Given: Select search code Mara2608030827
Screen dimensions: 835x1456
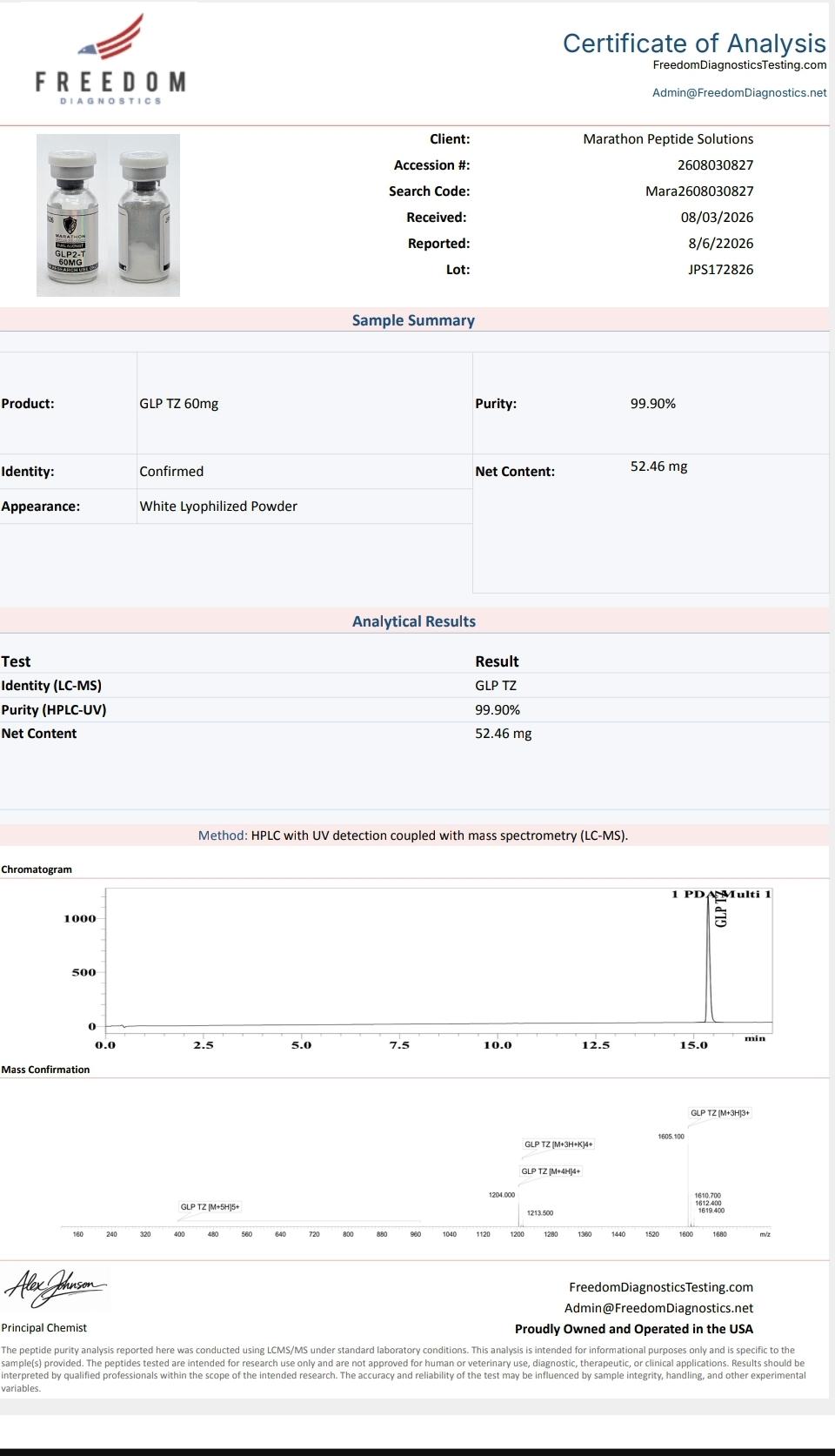Looking at the screenshot, I should [x=699, y=191].
